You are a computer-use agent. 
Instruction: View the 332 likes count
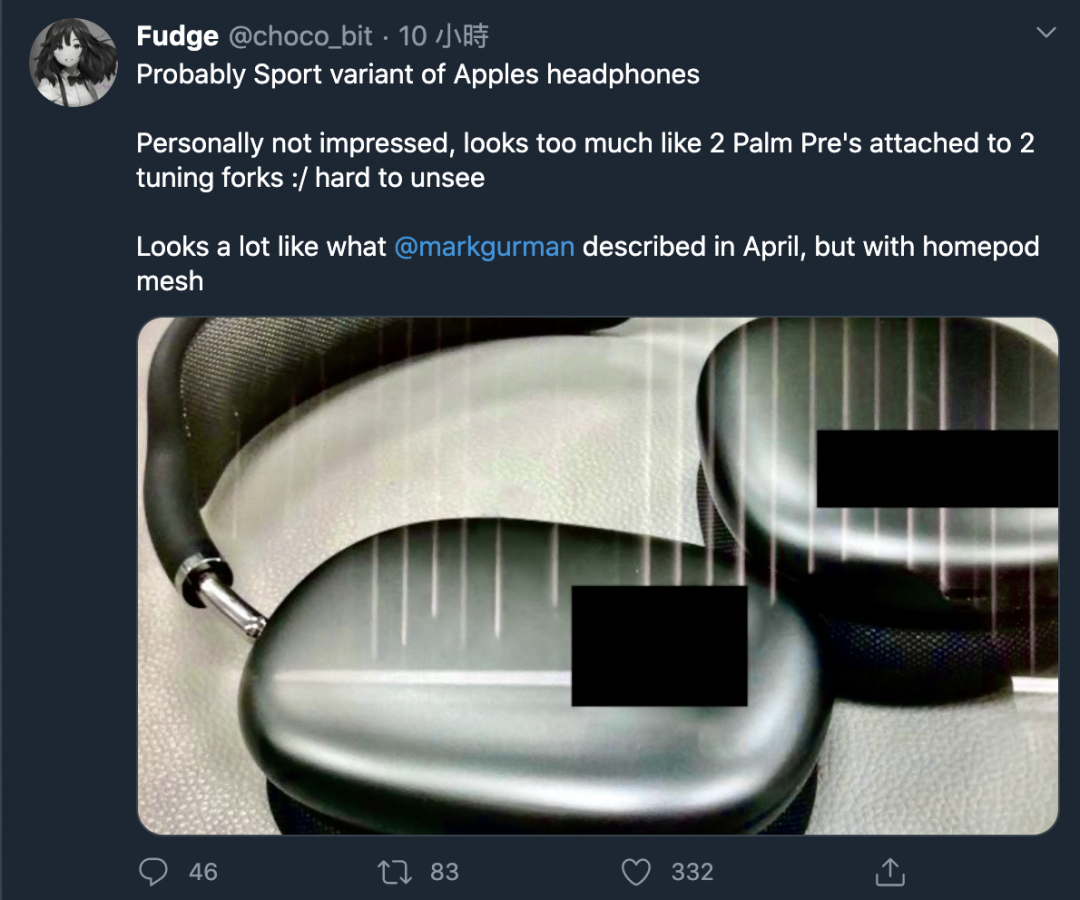[692, 872]
